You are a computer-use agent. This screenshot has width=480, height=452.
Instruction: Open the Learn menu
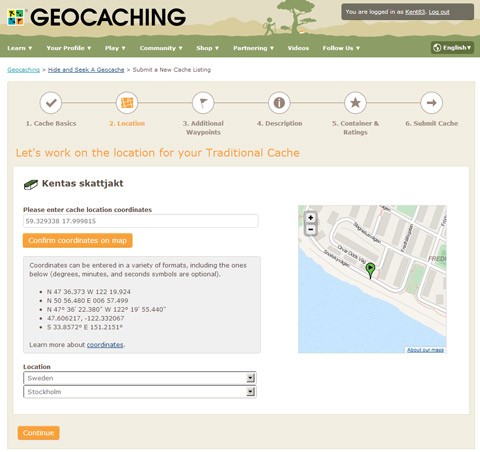tap(20, 48)
